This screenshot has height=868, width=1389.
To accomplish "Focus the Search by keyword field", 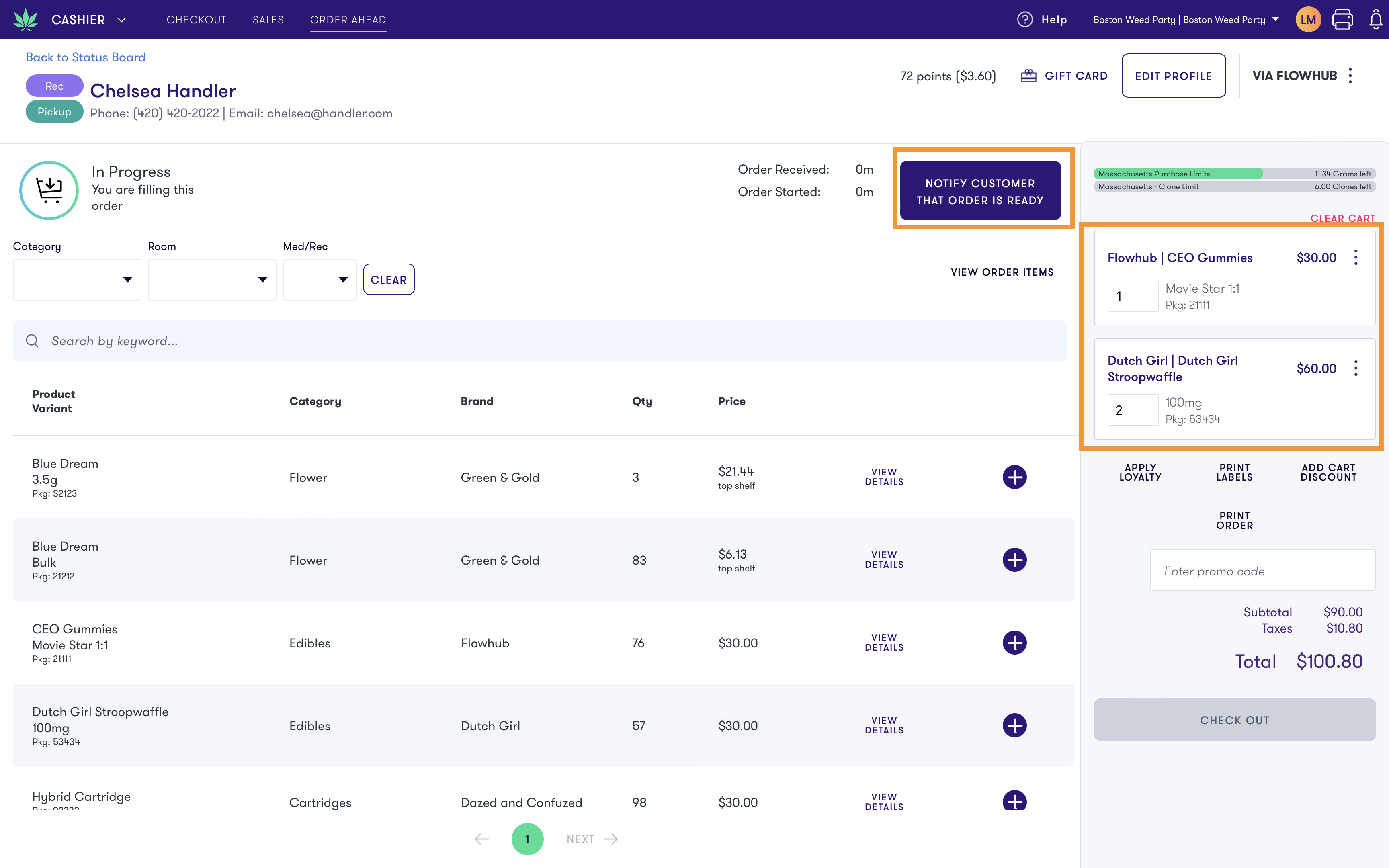I will [539, 340].
